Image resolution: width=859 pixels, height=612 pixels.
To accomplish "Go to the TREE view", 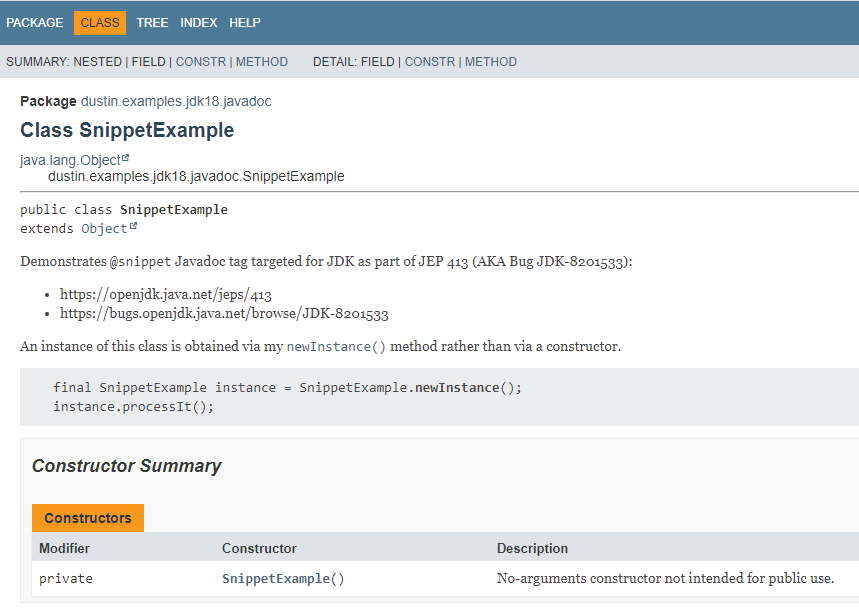I will click(152, 23).
